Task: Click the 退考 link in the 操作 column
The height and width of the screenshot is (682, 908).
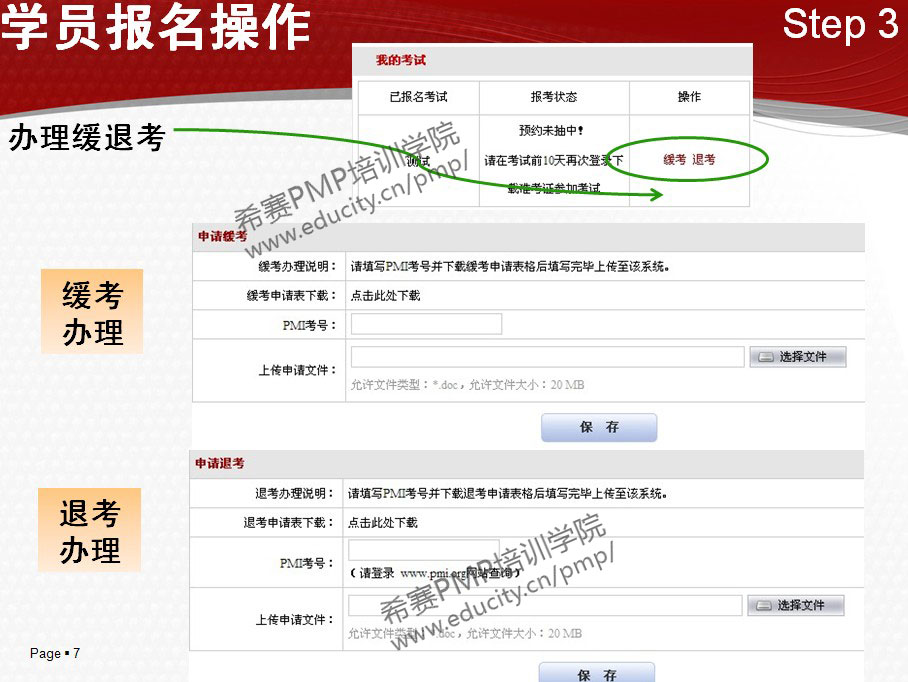Action: (x=704, y=160)
